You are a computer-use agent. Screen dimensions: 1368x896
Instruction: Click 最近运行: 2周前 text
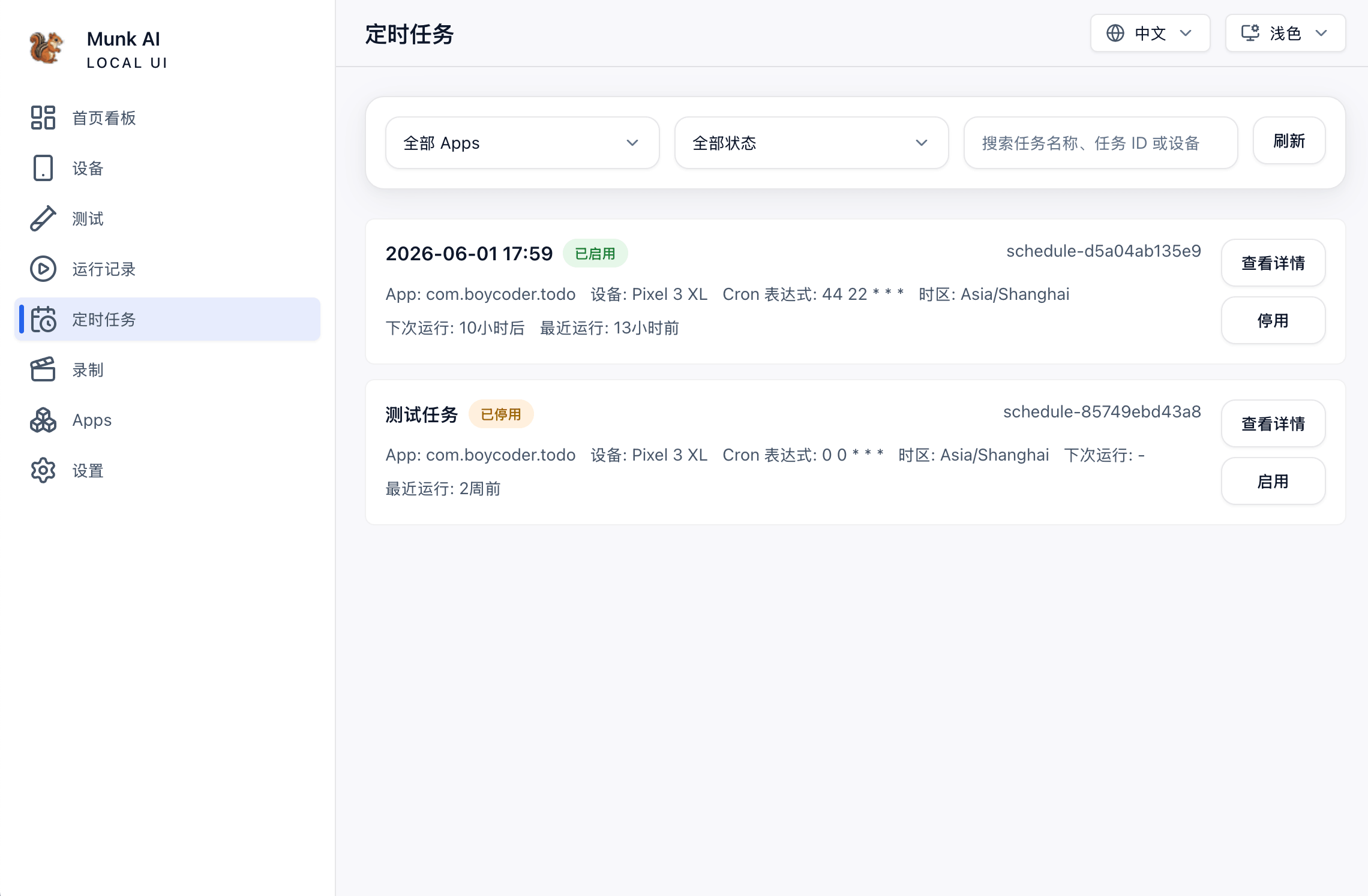coord(443,489)
